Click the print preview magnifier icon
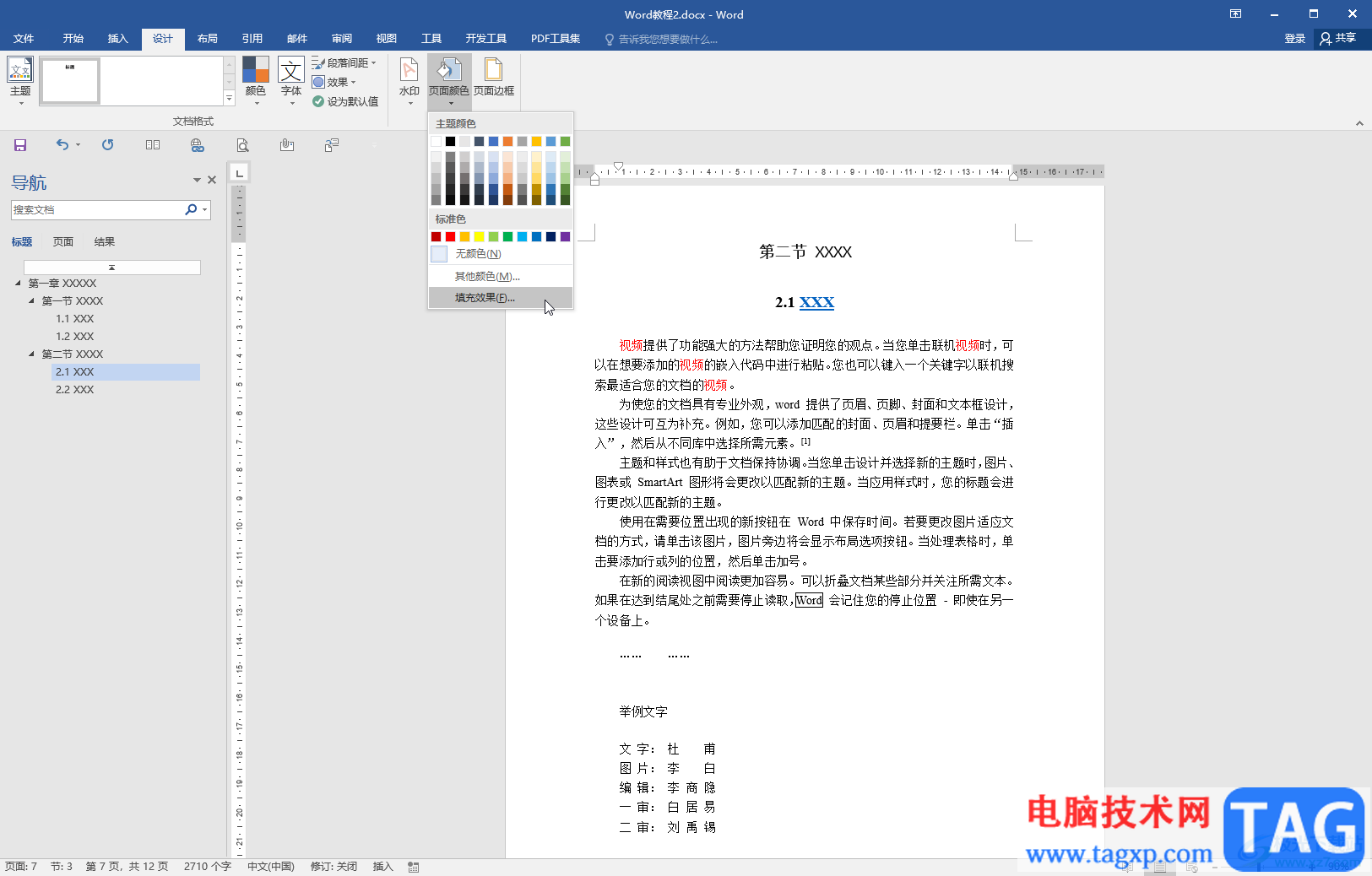Viewport: 1372px width, 876px height. pos(242,145)
